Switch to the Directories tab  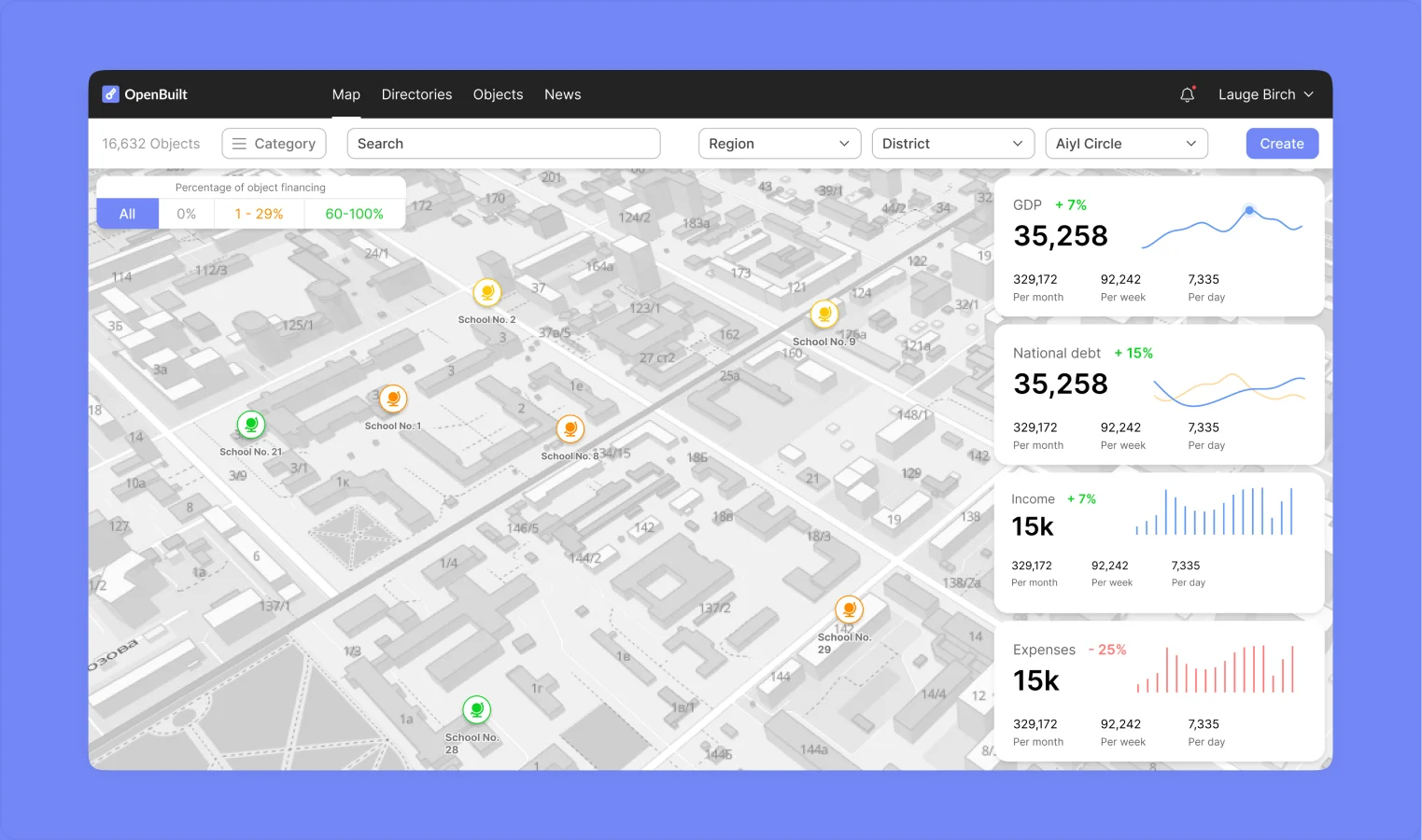point(416,94)
